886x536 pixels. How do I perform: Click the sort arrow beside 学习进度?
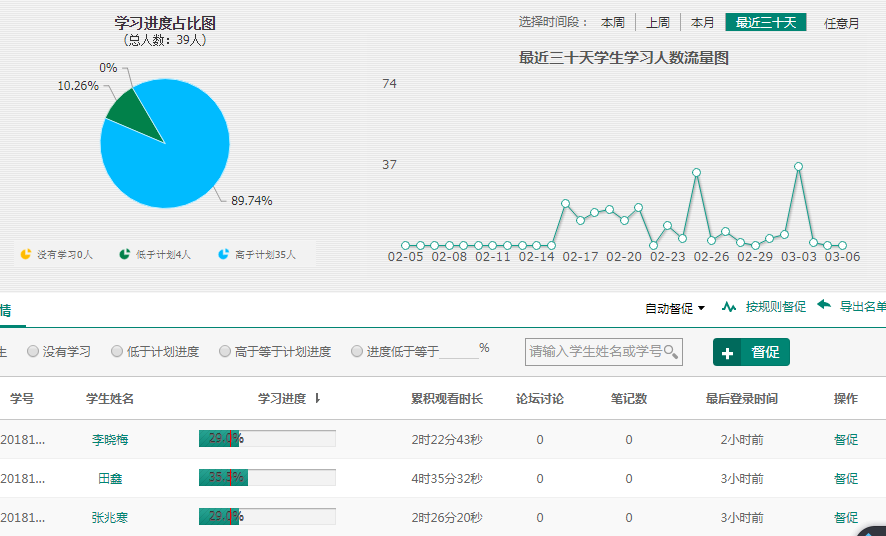317,398
